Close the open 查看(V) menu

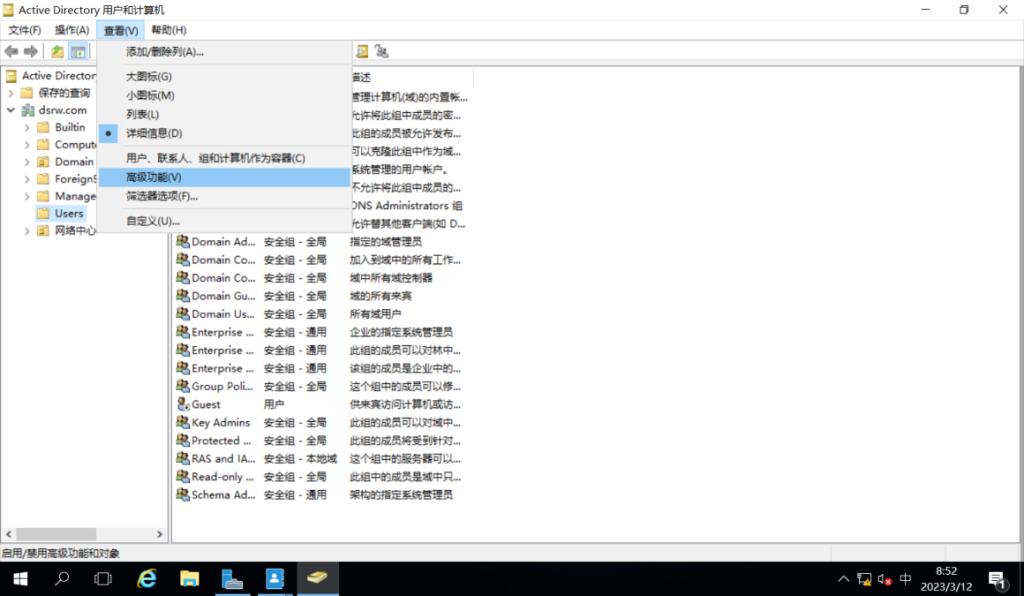(121, 30)
